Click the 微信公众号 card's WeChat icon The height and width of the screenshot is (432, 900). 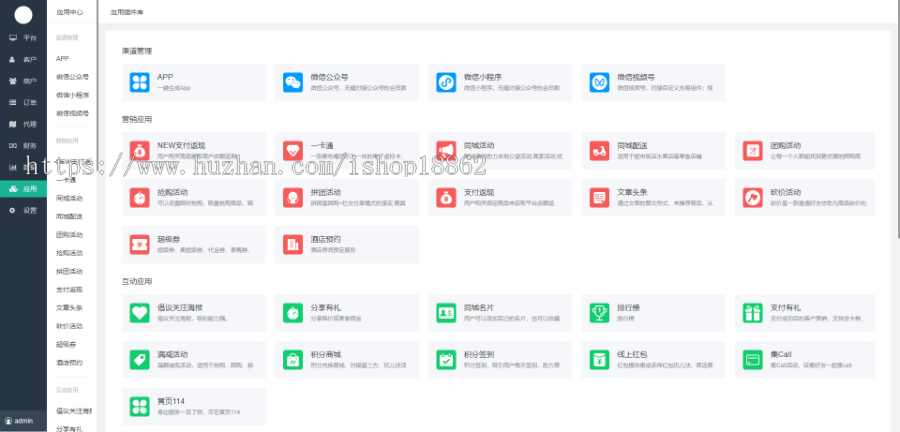coord(293,83)
